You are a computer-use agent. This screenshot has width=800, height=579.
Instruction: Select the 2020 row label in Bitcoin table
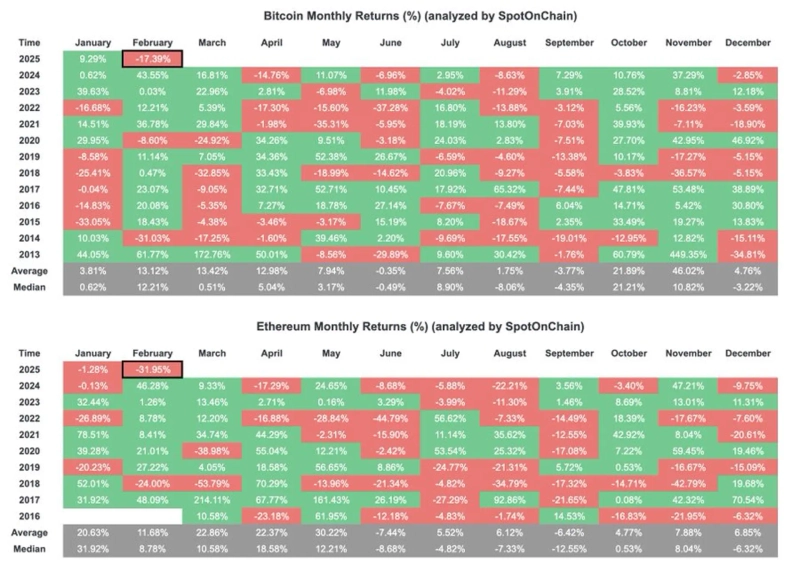coord(29,141)
